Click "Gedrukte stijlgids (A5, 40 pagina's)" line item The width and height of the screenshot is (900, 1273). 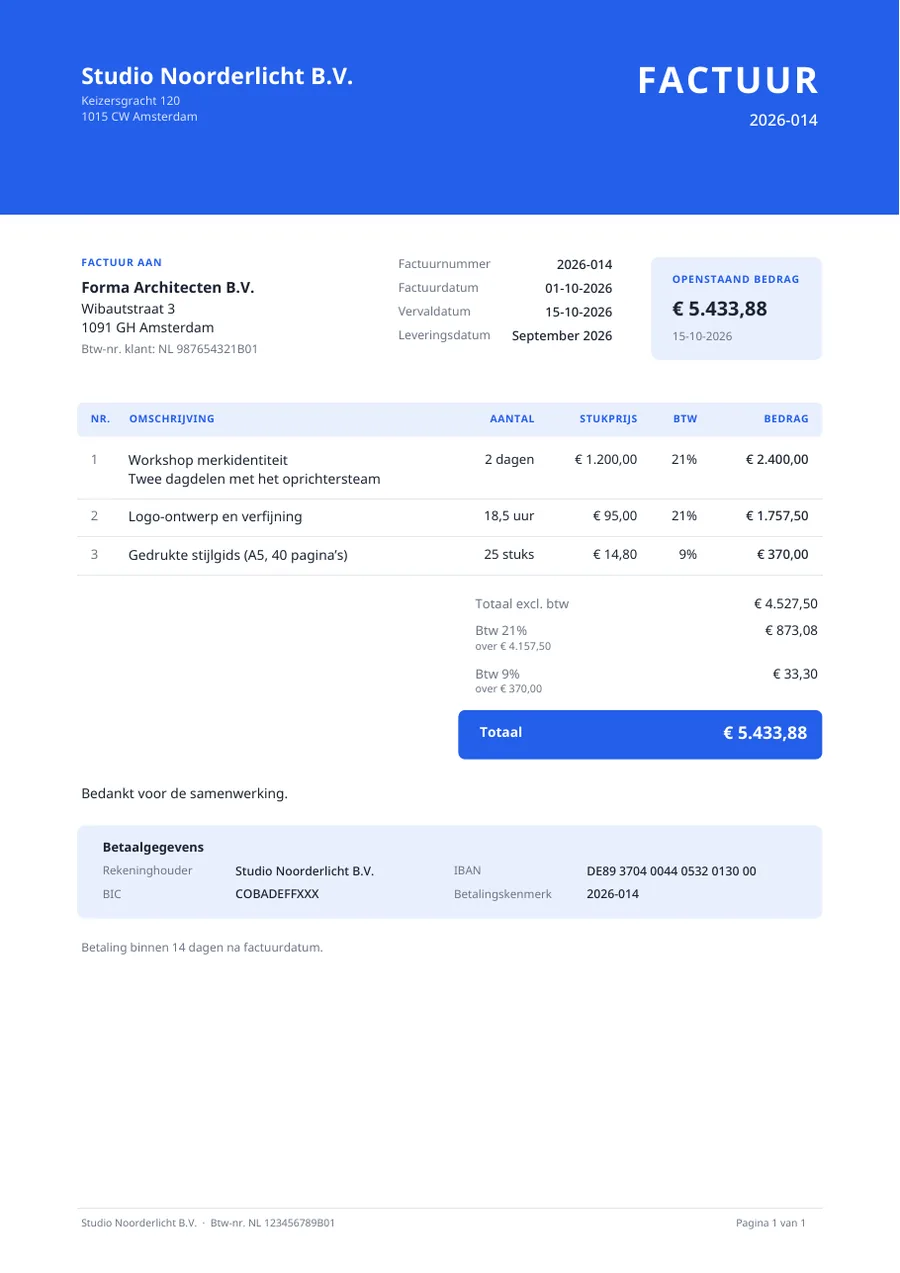(238, 555)
